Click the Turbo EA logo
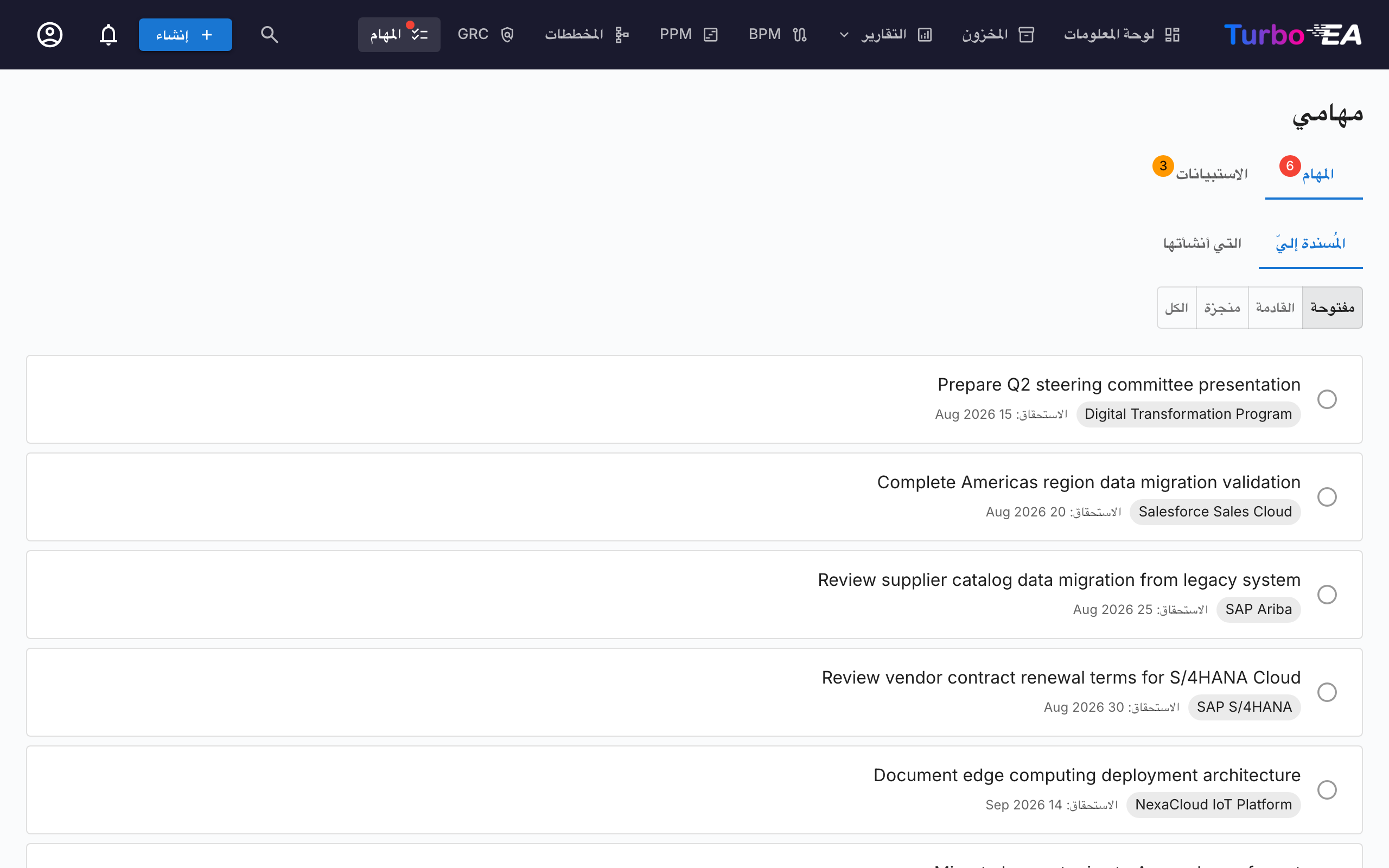 click(1292, 34)
